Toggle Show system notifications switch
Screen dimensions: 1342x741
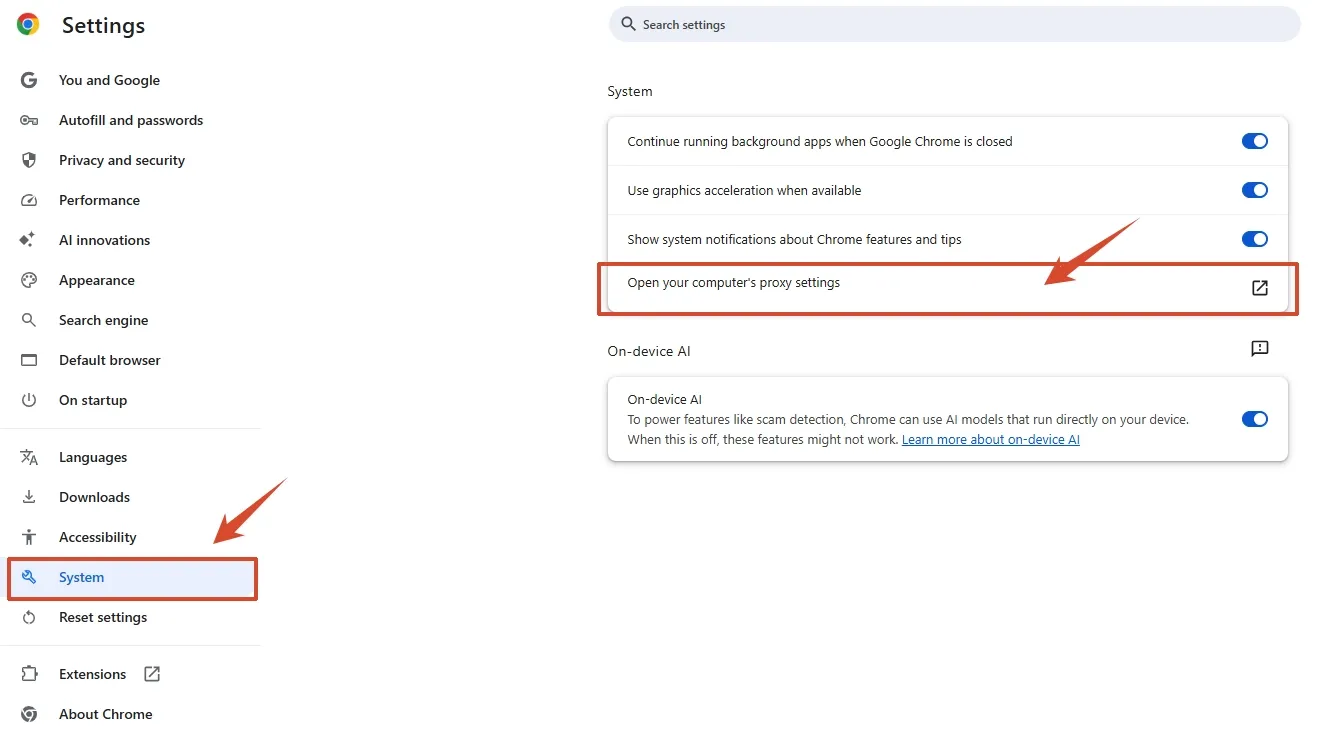click(1255, 239)
